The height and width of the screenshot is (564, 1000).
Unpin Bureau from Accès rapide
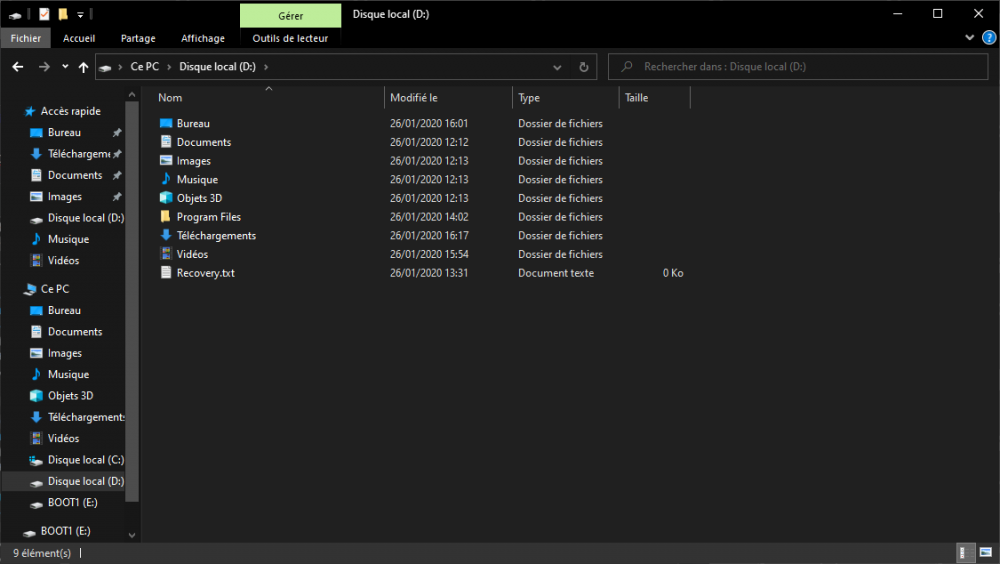117,133
